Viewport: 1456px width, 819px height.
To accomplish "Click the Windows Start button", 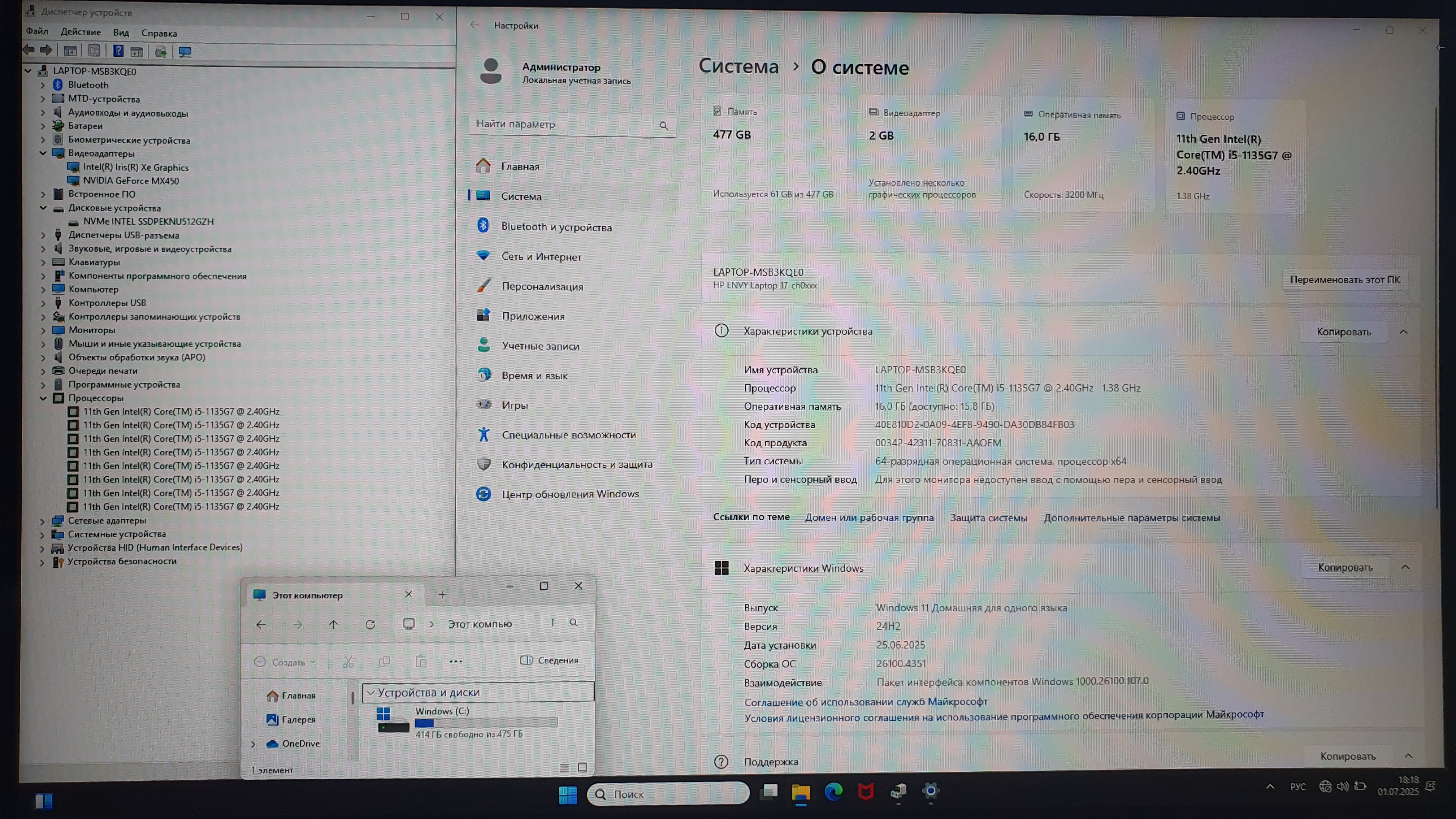I will [567, 794].
